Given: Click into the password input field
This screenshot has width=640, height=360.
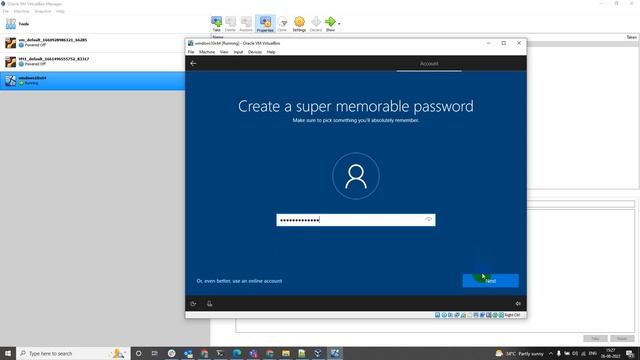Looking at the screenshot, I should (x=356, y=220).
